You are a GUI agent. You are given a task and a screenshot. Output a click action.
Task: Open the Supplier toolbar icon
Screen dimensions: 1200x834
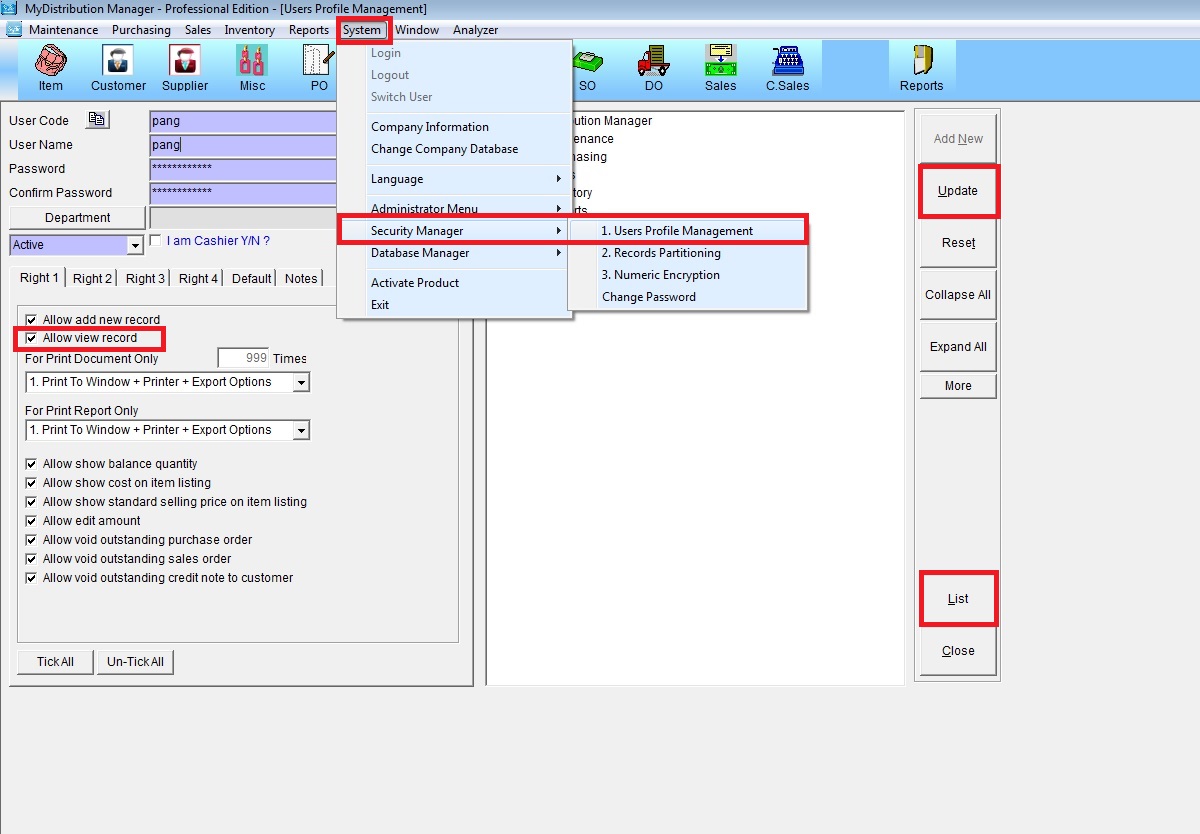[x=185, y=68]
